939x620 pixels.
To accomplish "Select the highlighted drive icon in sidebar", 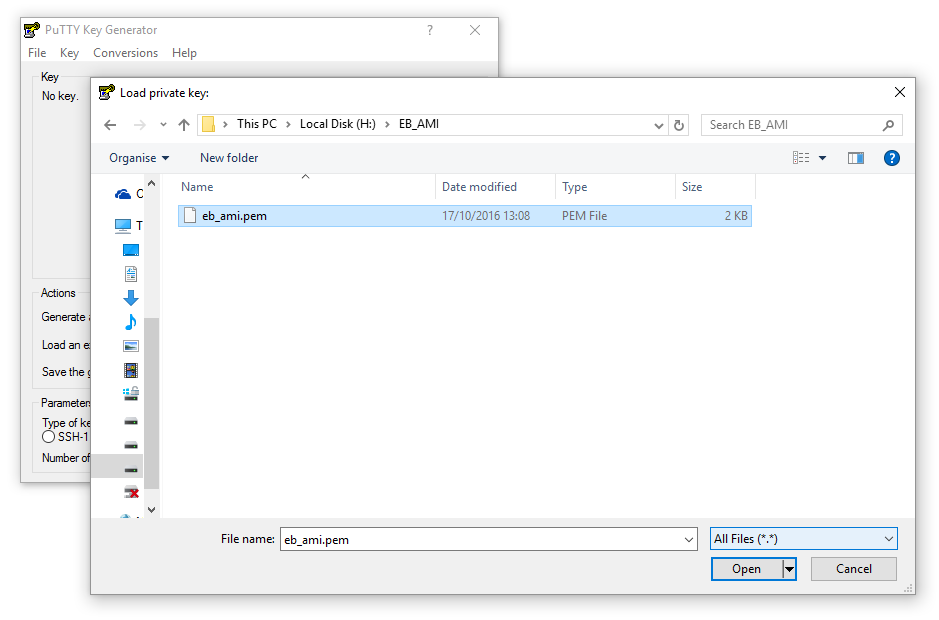I will tap(131, 470).
